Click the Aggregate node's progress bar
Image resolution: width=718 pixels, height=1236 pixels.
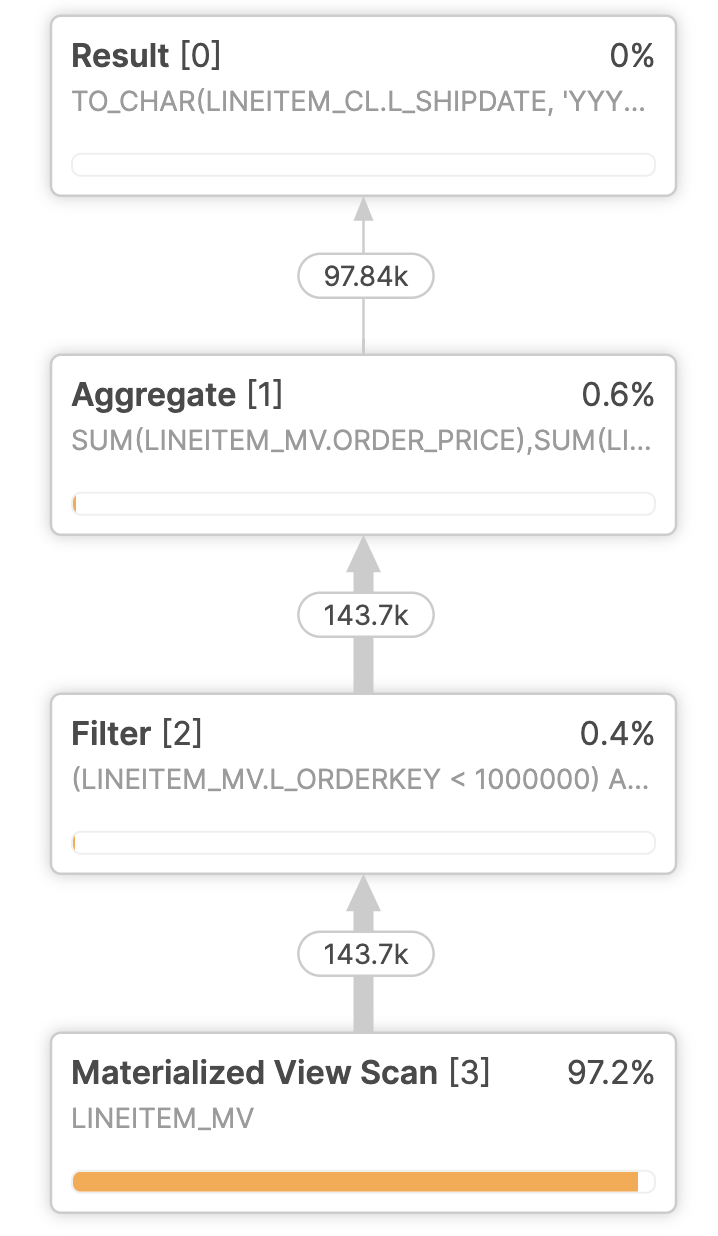(x=363, y=503)
